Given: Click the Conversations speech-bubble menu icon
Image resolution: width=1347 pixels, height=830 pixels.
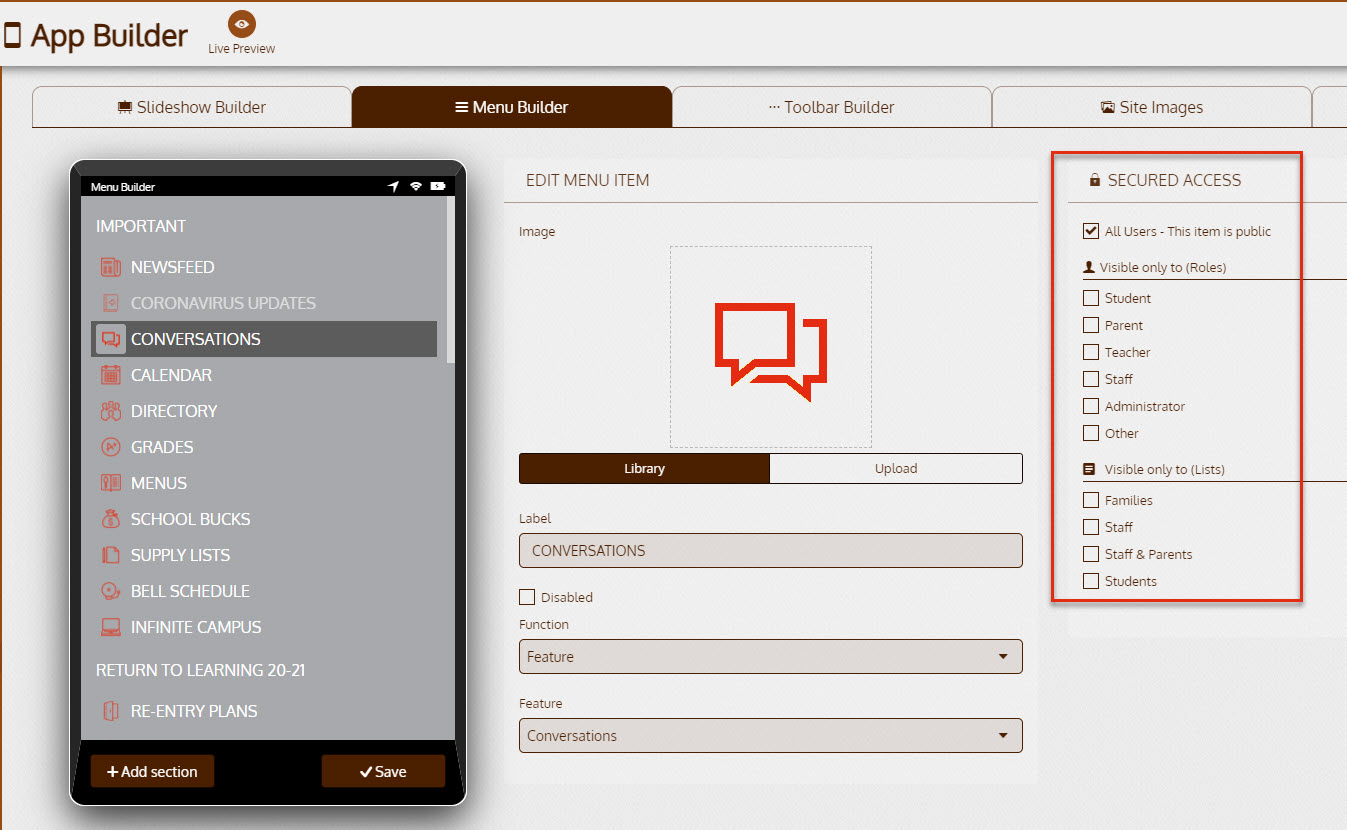Looking at the screenshot, I should [111, 339].
